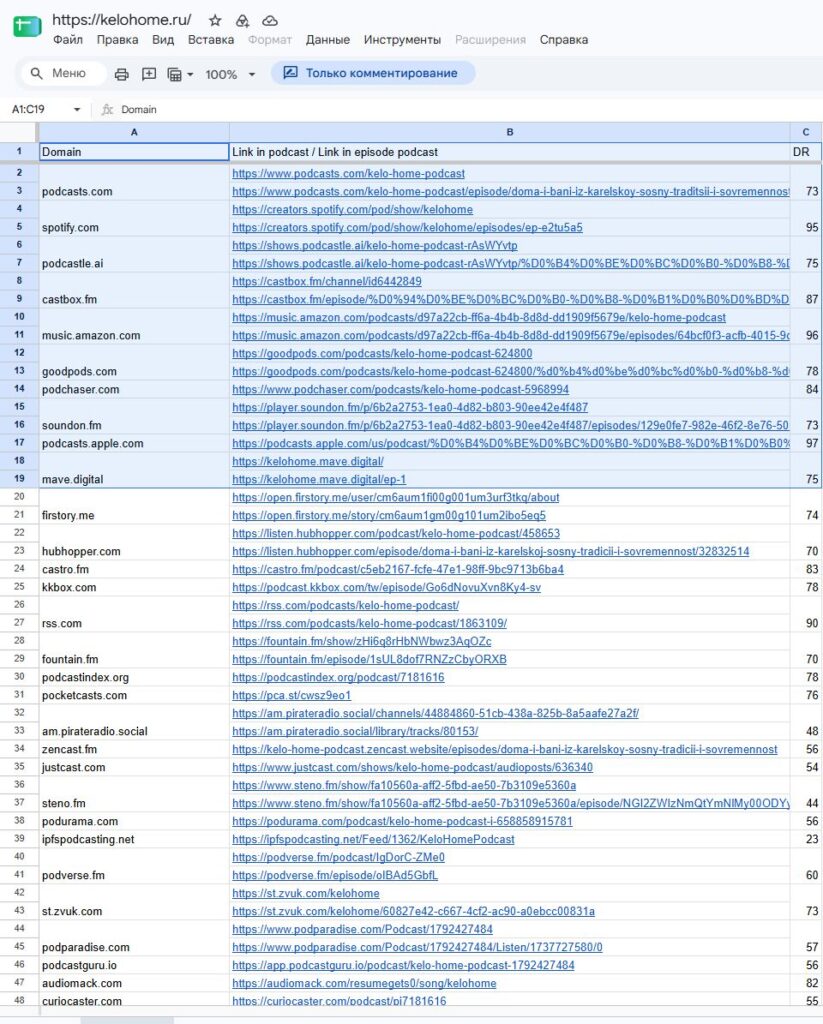Image resolution: width=823 pixels, height=1024 pixels.
Task: Click the magnifier icon in the Меню search
Action: click(x=37, y=73)
